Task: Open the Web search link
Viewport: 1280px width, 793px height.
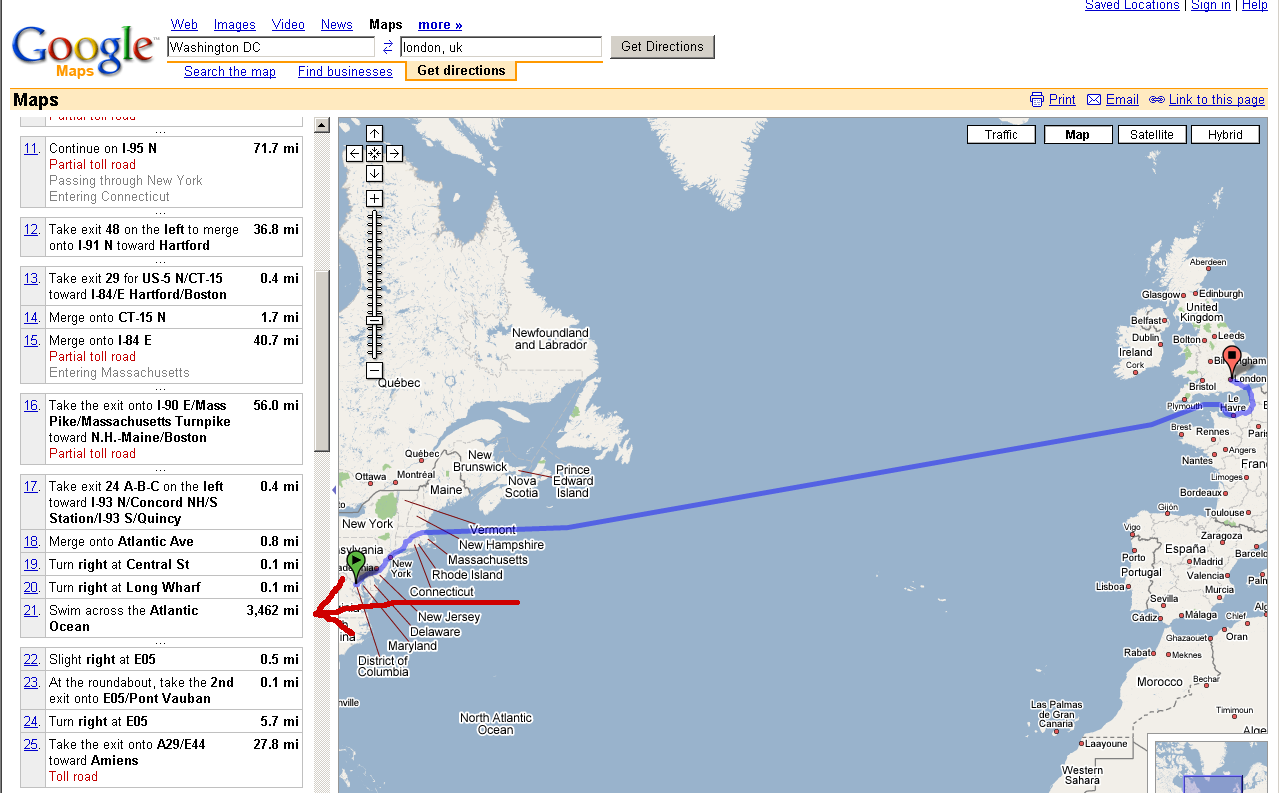Action: point(184,25)
